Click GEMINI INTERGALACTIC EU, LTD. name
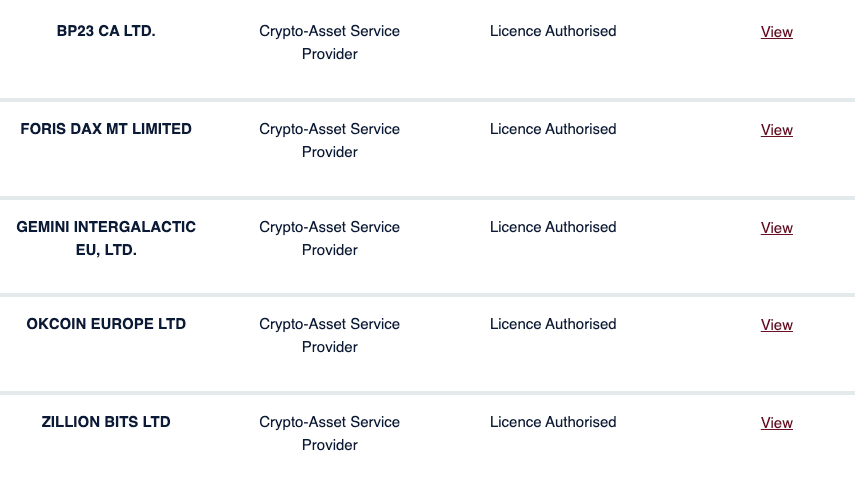 (106, 238)
